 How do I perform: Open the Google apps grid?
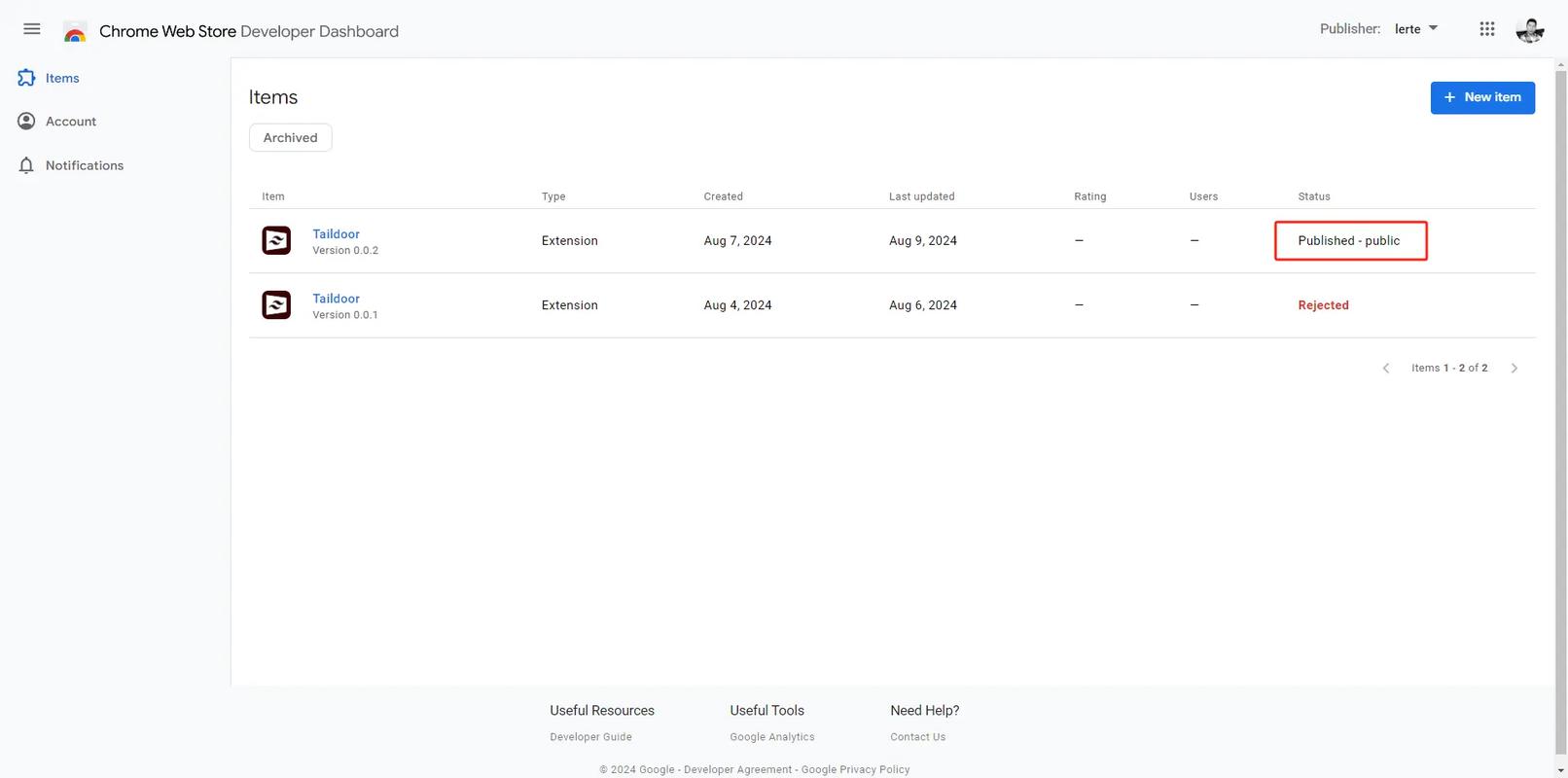tap(1486, 29)
